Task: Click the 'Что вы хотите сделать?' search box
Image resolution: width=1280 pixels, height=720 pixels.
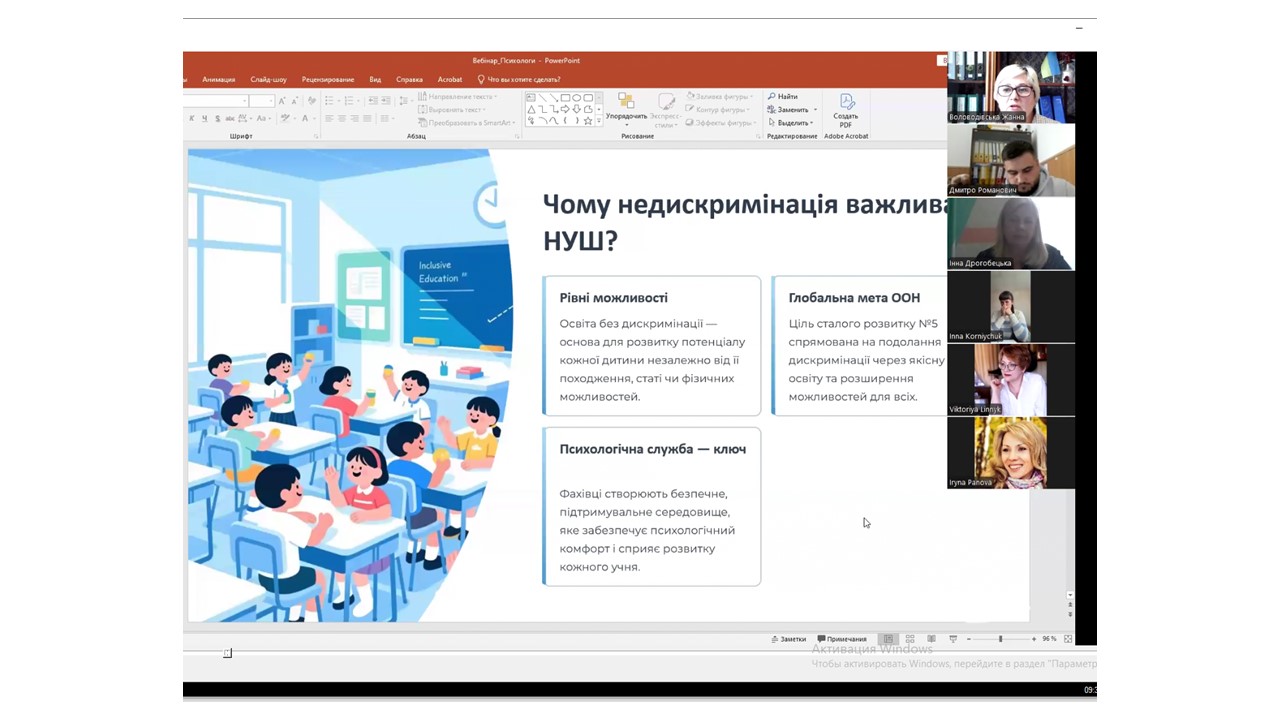Action: pyautogui.click(x=523, y=80)
